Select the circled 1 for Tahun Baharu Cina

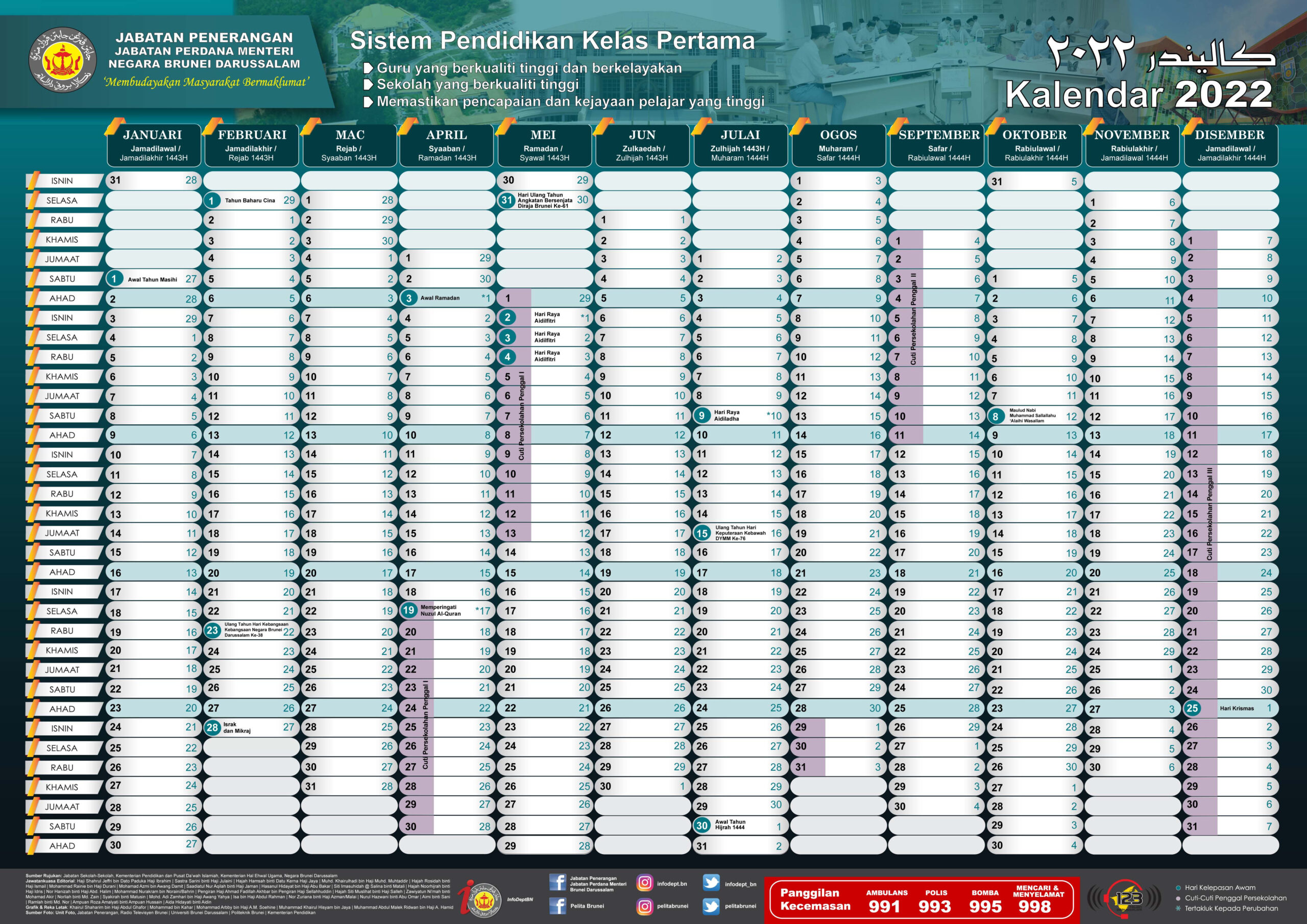tap(211, 201)
